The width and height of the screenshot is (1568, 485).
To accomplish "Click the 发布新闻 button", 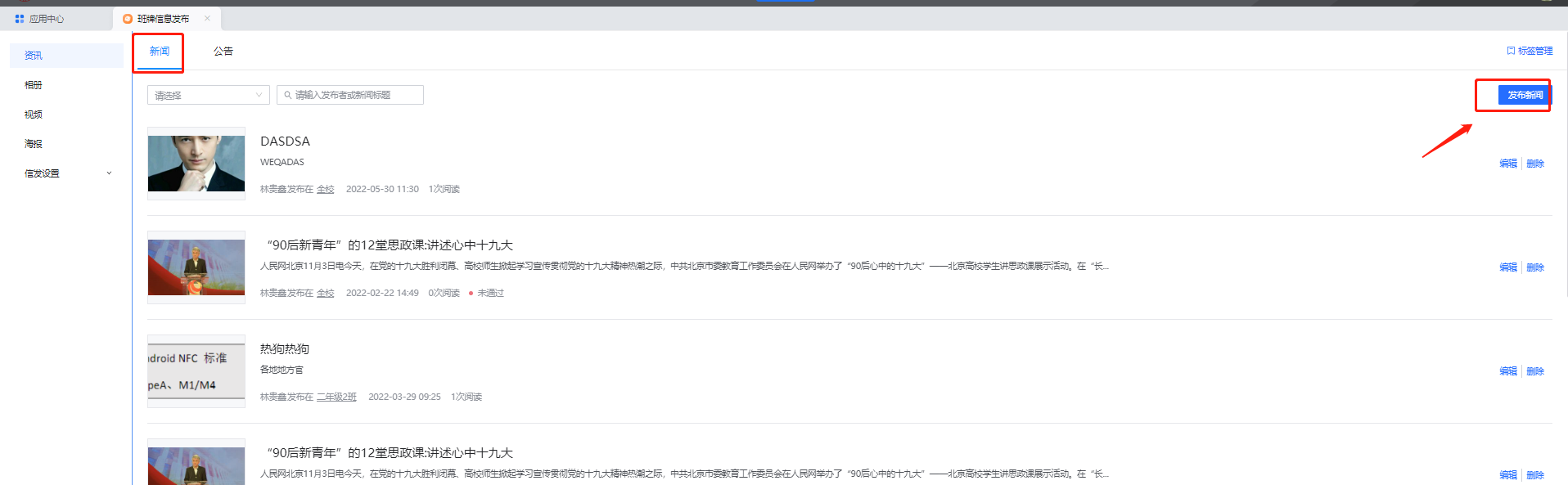I will pyautogui.click(x=1524, y=95).
